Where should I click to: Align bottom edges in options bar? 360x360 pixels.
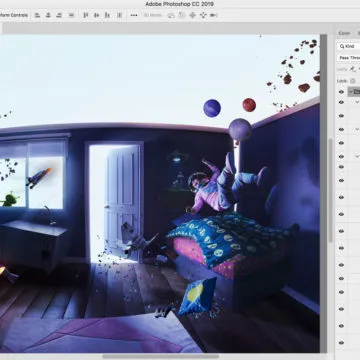click(x=107, y=15)
